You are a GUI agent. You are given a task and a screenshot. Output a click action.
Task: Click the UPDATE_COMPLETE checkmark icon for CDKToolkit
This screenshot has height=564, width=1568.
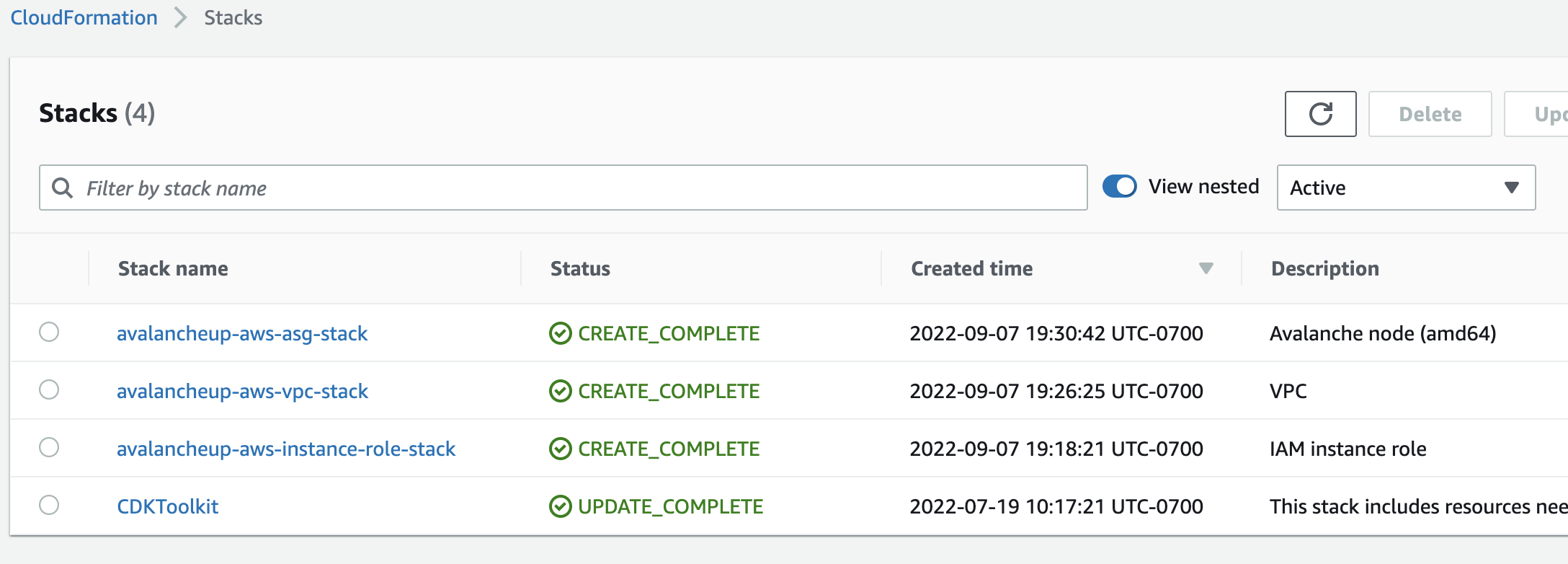point(560,506)
